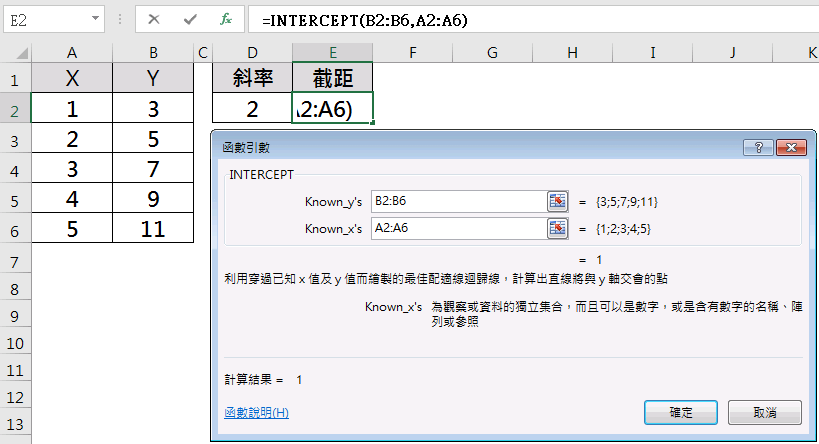819x444 pixels.
Task: Click the 確定 button
Action: click(x=680, y=412)
